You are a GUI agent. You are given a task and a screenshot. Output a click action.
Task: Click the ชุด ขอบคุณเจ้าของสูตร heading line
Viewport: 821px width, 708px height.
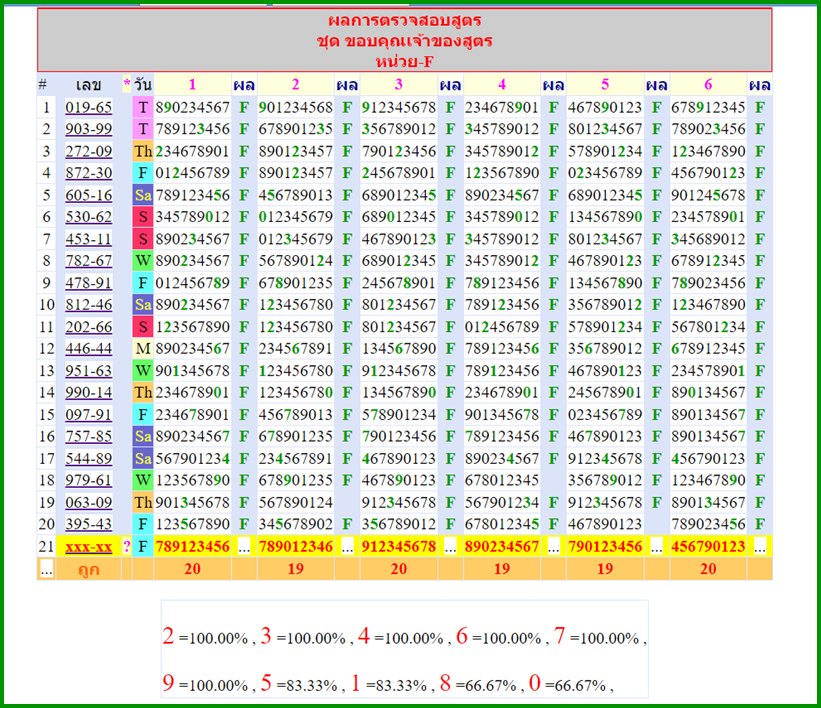click(404, 41)
